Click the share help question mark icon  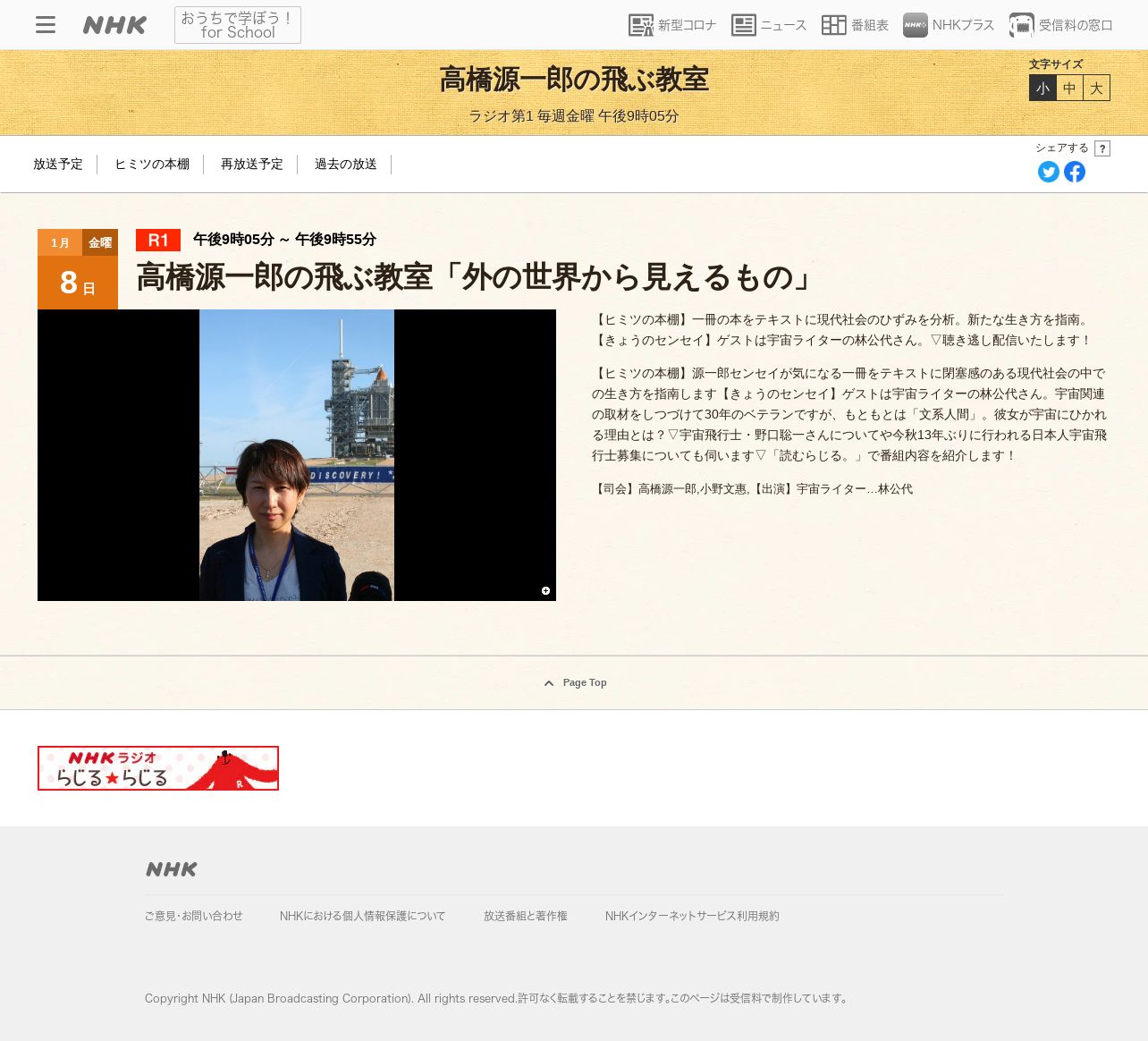1102,148
